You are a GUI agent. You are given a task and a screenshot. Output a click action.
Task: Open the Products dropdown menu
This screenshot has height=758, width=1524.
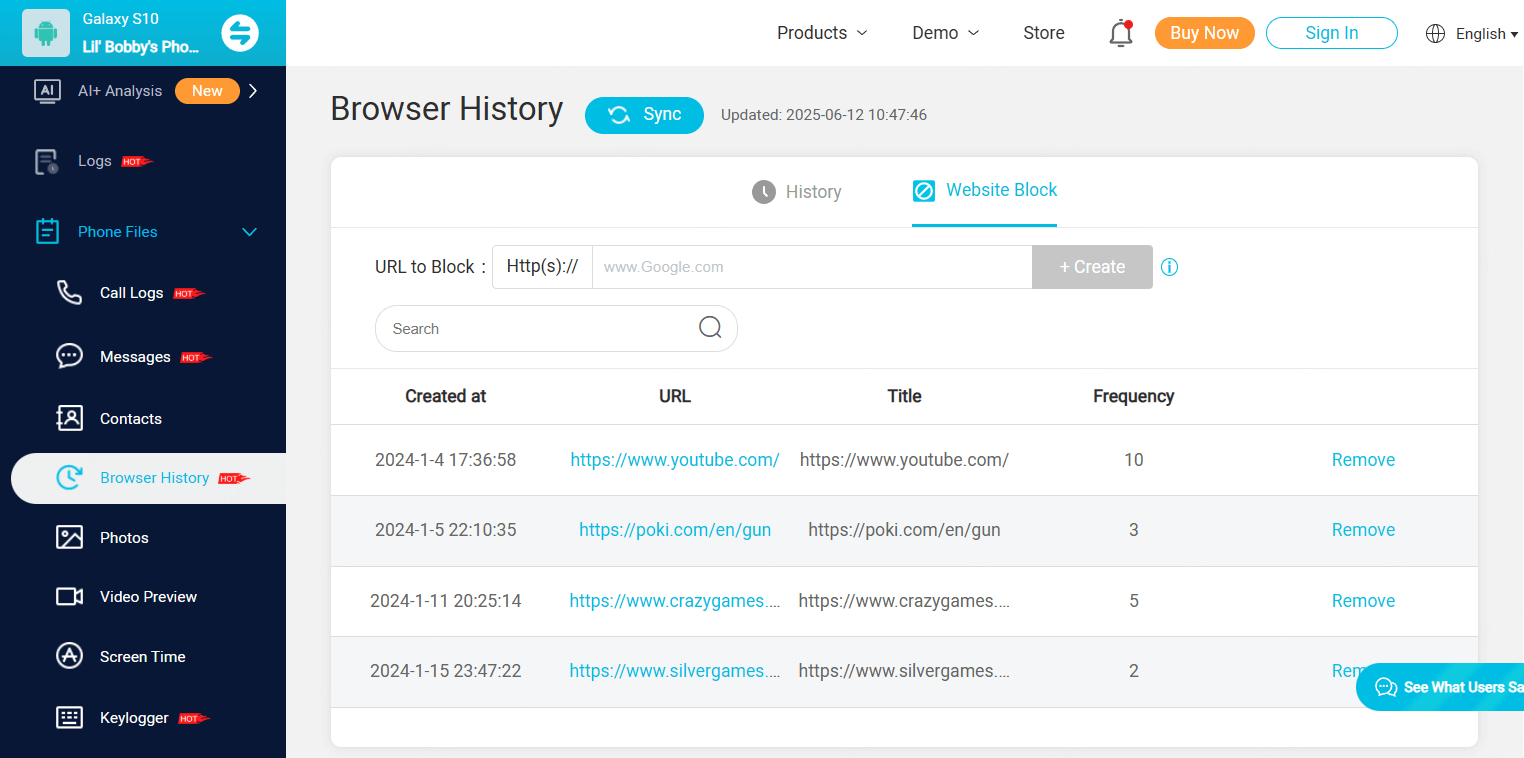click(822, 33)
